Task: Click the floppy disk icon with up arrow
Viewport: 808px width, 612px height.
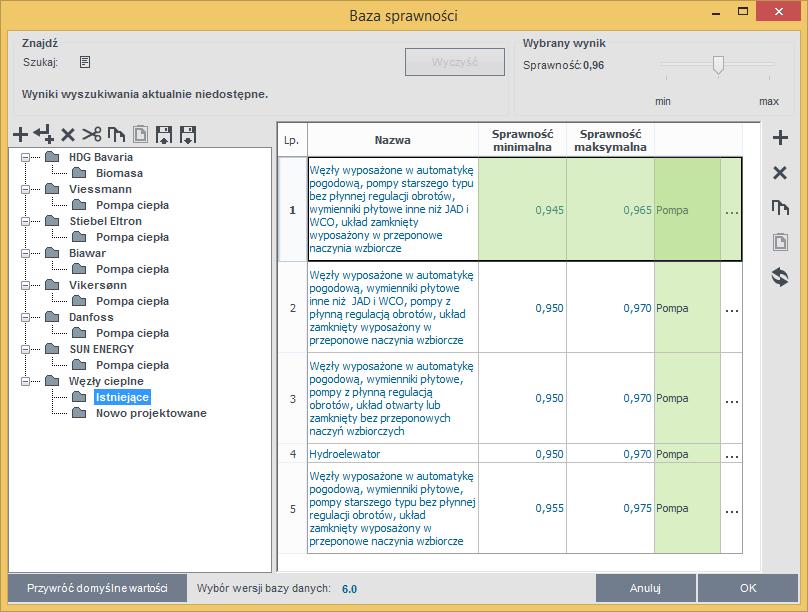Action: tap(164, 134)
